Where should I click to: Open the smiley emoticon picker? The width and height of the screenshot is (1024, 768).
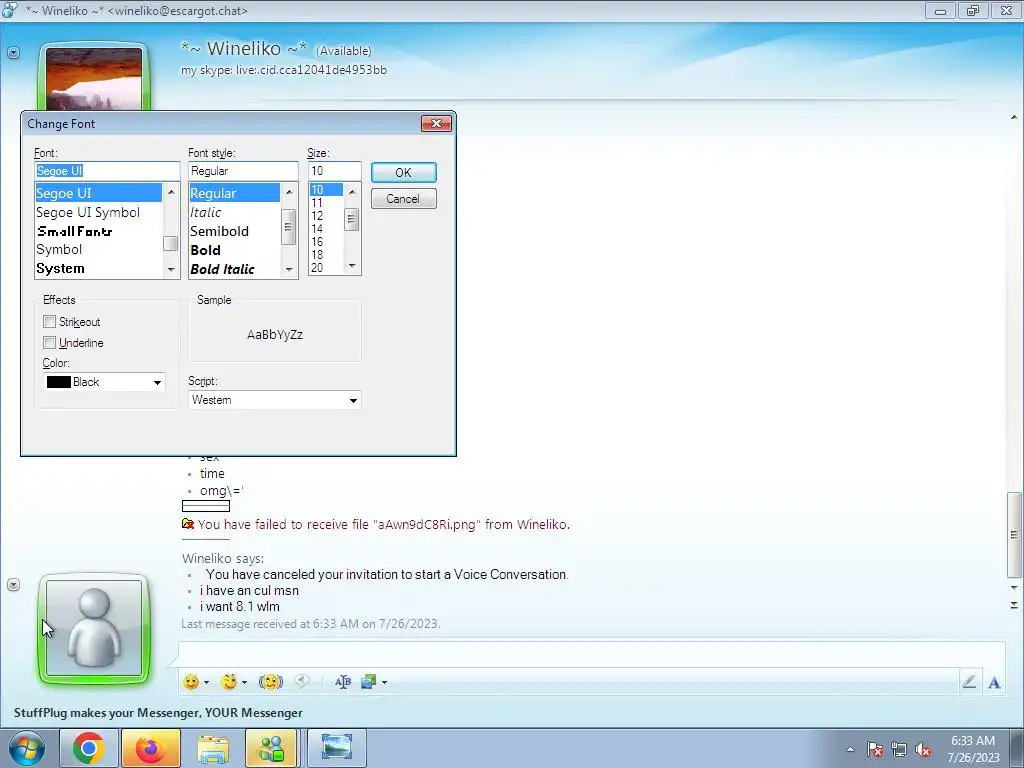191,682
